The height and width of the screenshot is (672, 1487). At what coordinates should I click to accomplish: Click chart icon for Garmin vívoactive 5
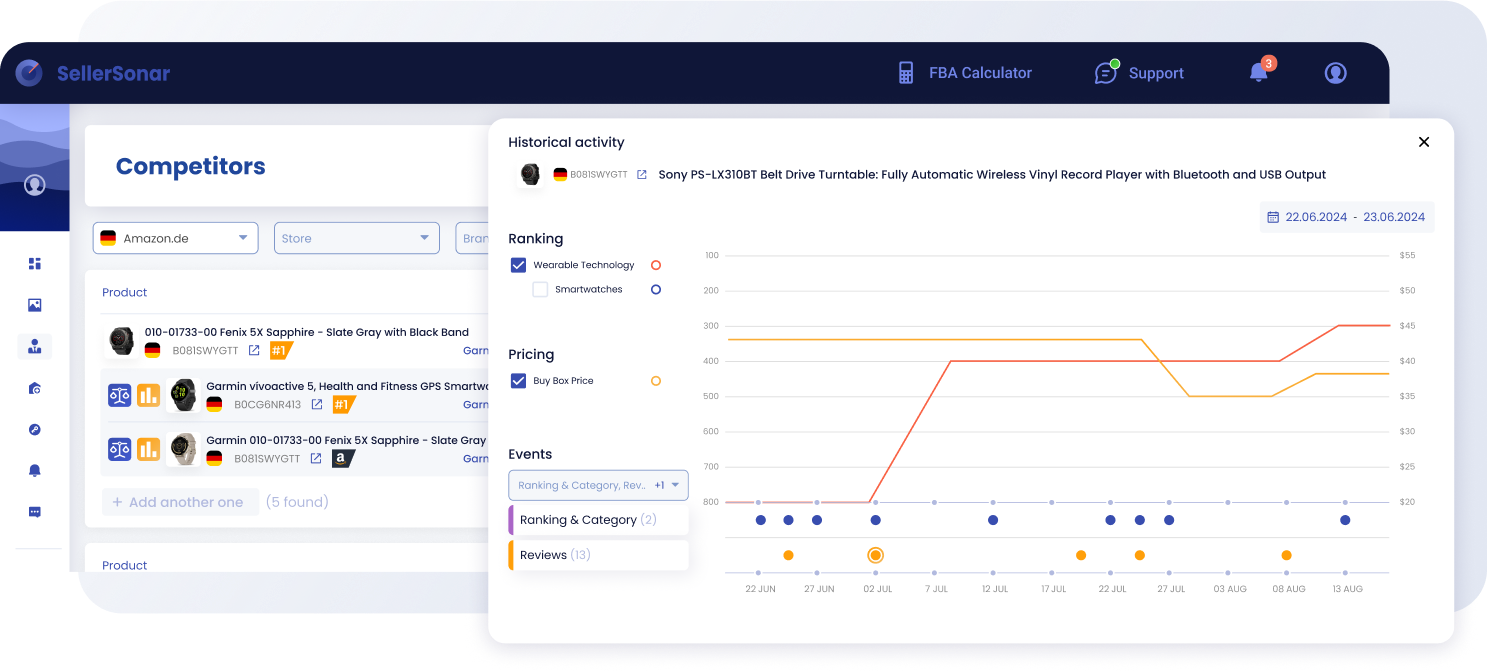click(149, 395)
